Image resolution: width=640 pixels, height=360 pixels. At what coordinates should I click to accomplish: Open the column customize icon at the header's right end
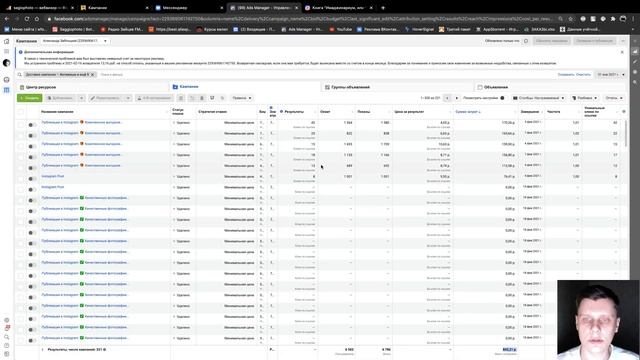pos(624,111)
